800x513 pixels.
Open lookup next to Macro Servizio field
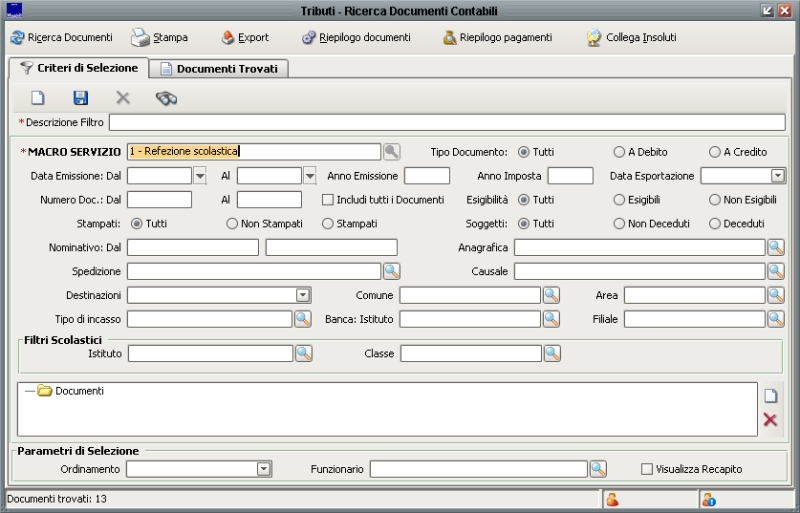pos(391,152)
